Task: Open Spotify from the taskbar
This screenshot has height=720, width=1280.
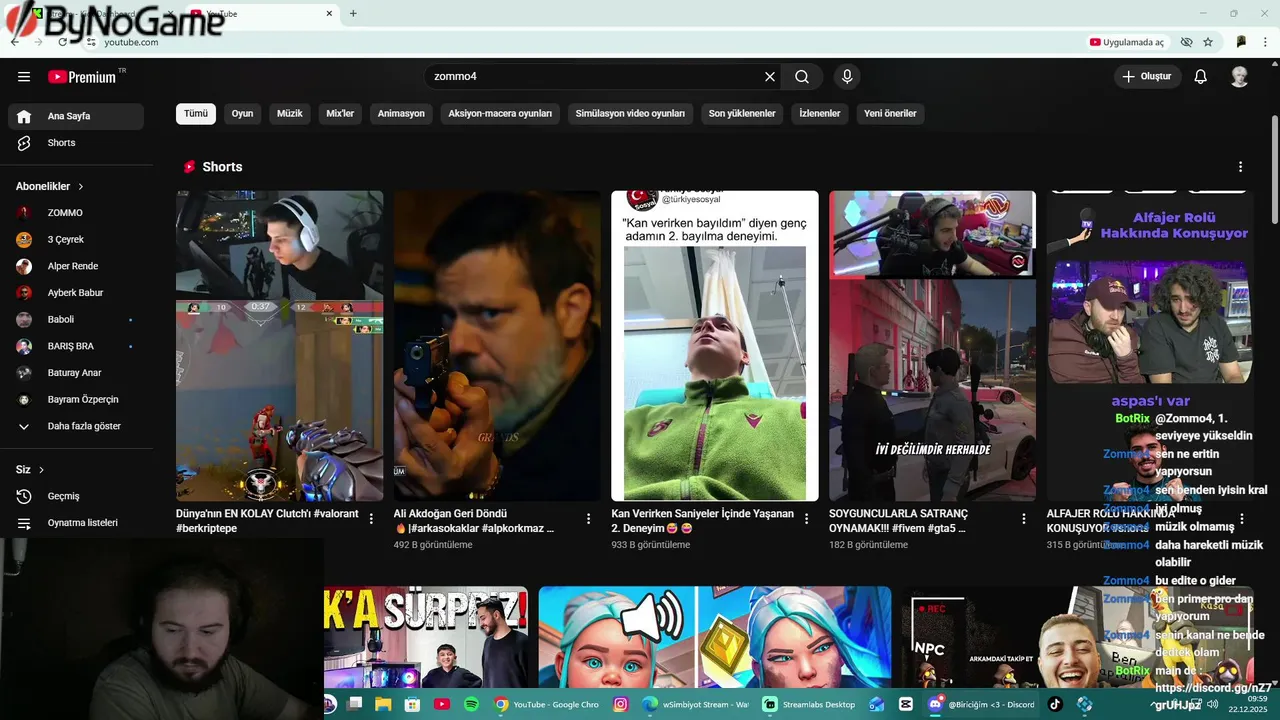Action: click(471, 704)
